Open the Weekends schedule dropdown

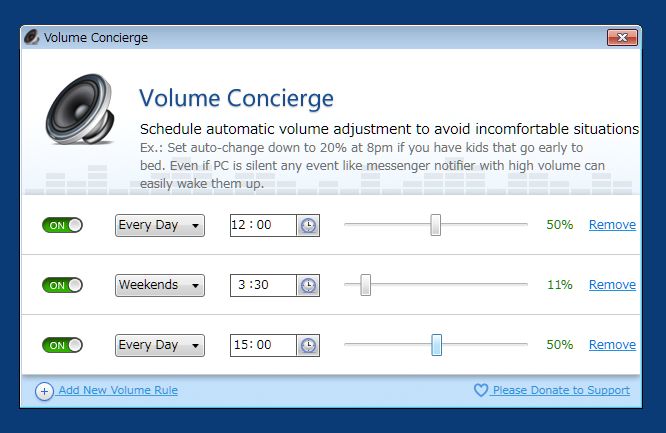160,285
